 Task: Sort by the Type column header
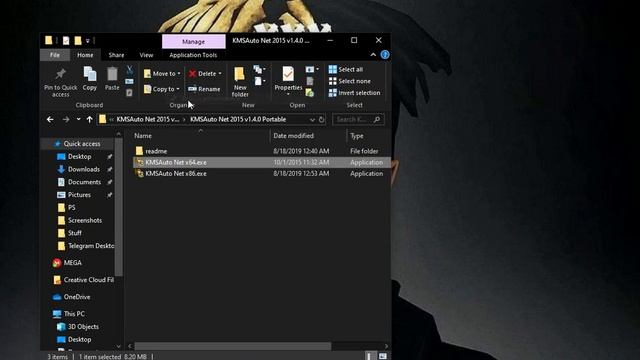(356, 136)
